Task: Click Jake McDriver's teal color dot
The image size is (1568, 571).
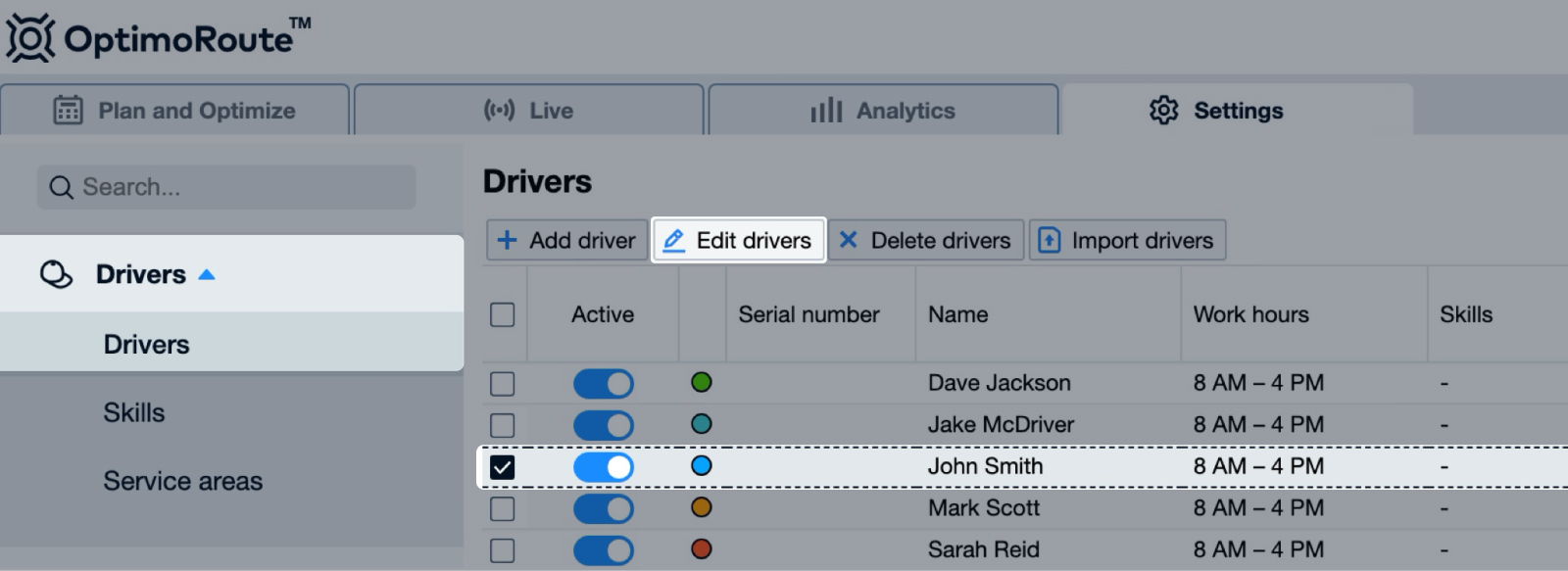Action: (702, 424)
